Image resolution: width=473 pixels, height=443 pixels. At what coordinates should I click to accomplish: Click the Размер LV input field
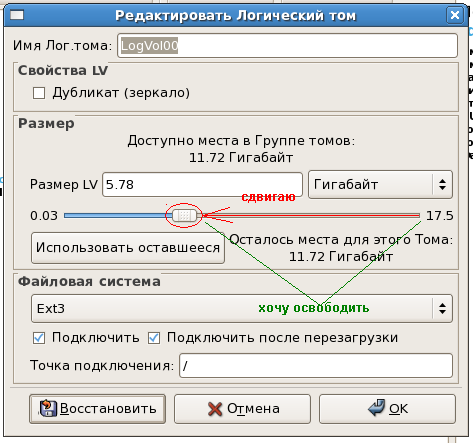(x=202, y=185)
